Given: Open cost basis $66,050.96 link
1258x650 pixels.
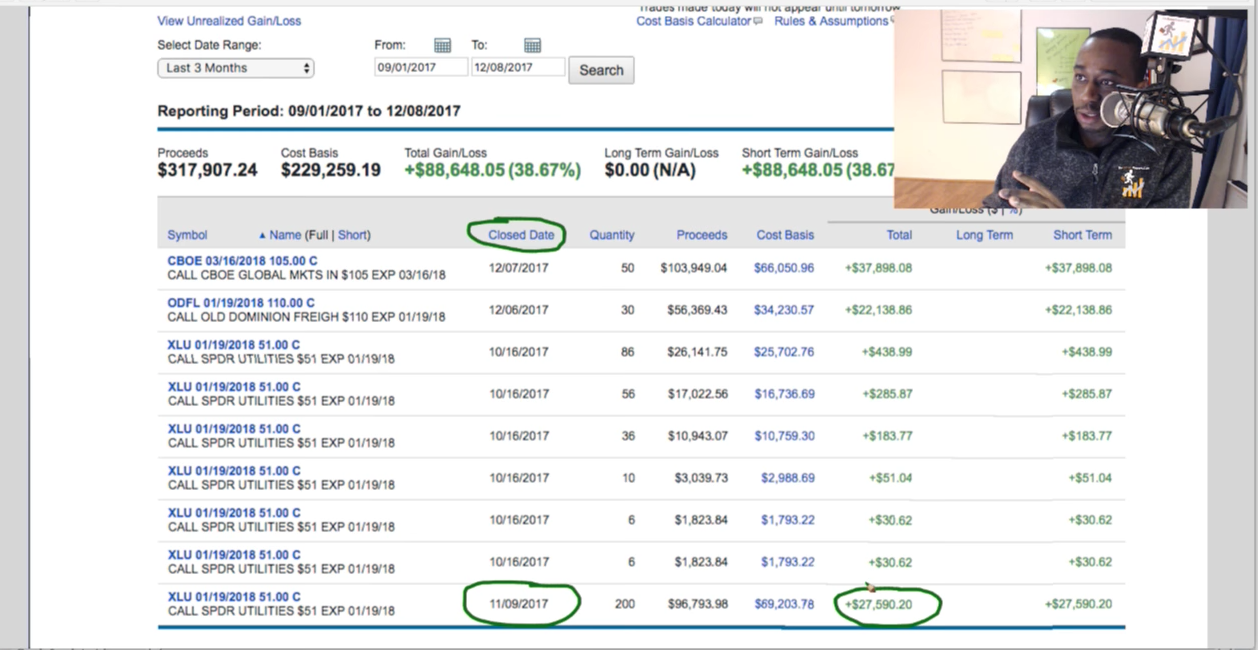Looking at the screenshot, I should point(784,268).
